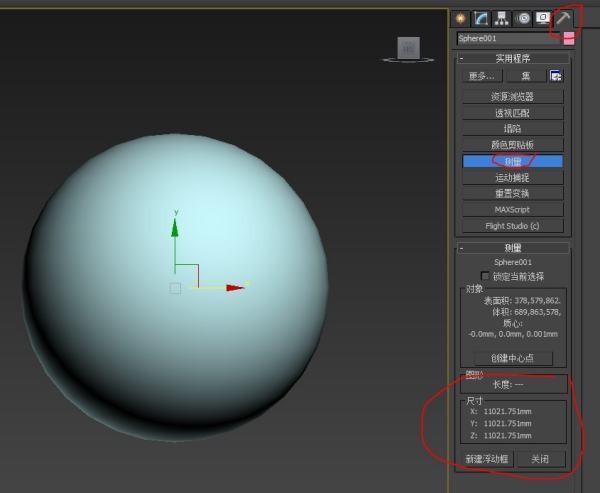
Task: Open the Create panel tab
Action: click(461, 18)
